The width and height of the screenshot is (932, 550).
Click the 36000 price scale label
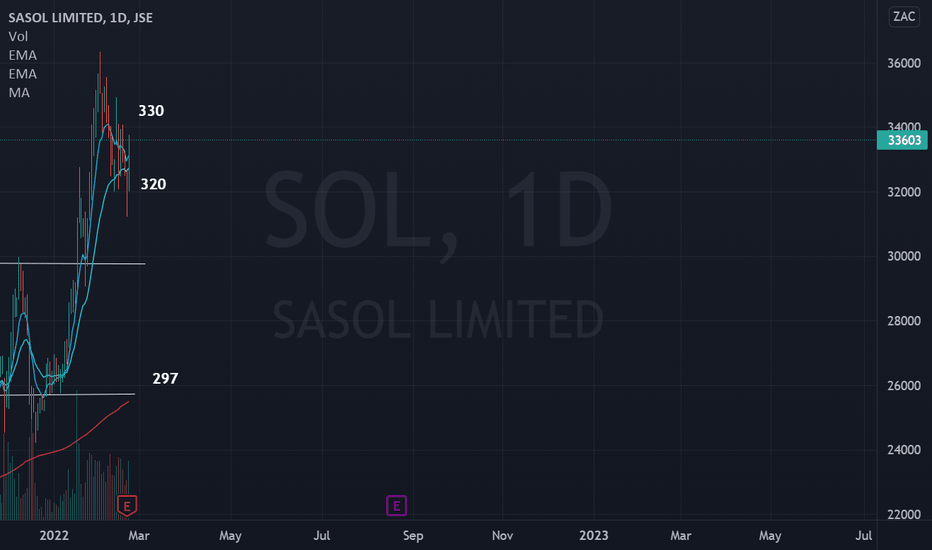coord(904,63)
